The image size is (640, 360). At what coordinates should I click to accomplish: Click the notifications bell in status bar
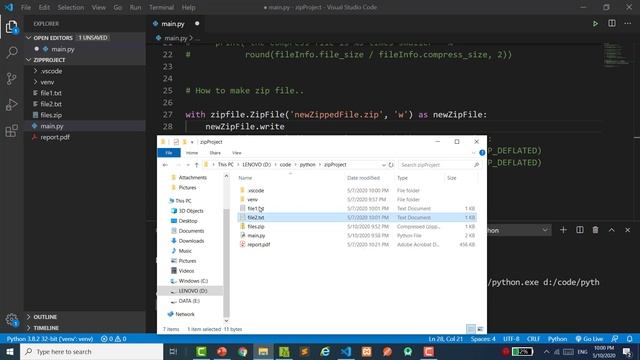[629, 339]
